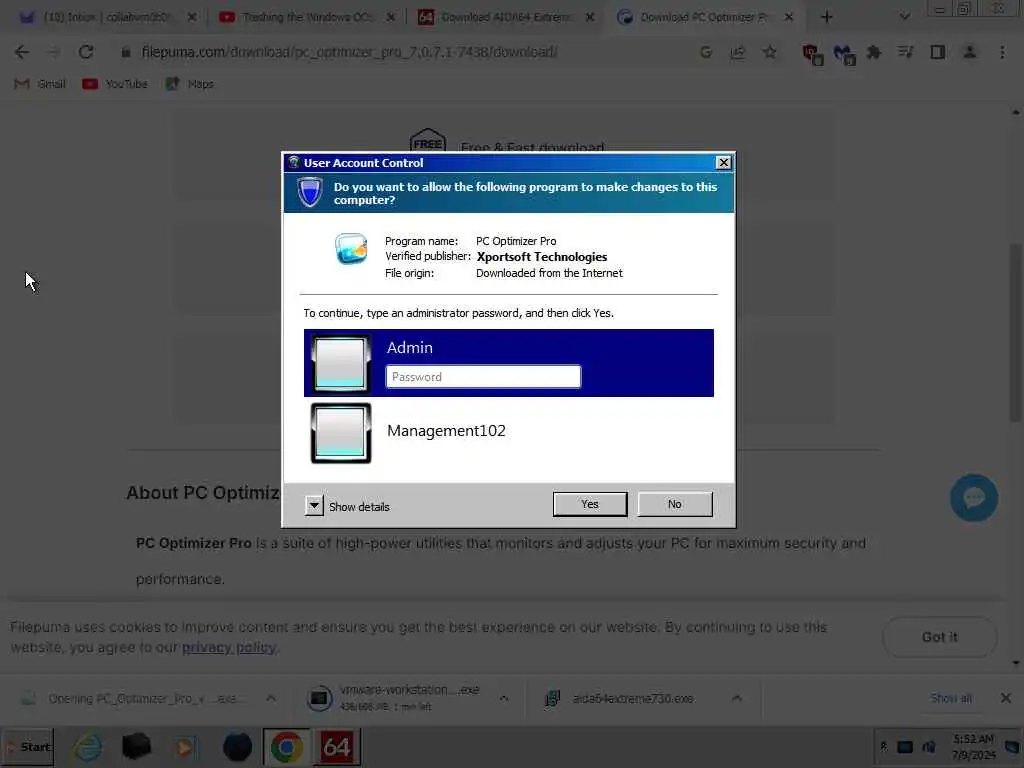This screenshot has width=1024, height=768.
Task: Click the filepuma.com address bar
Action: (x=349, y=52)
